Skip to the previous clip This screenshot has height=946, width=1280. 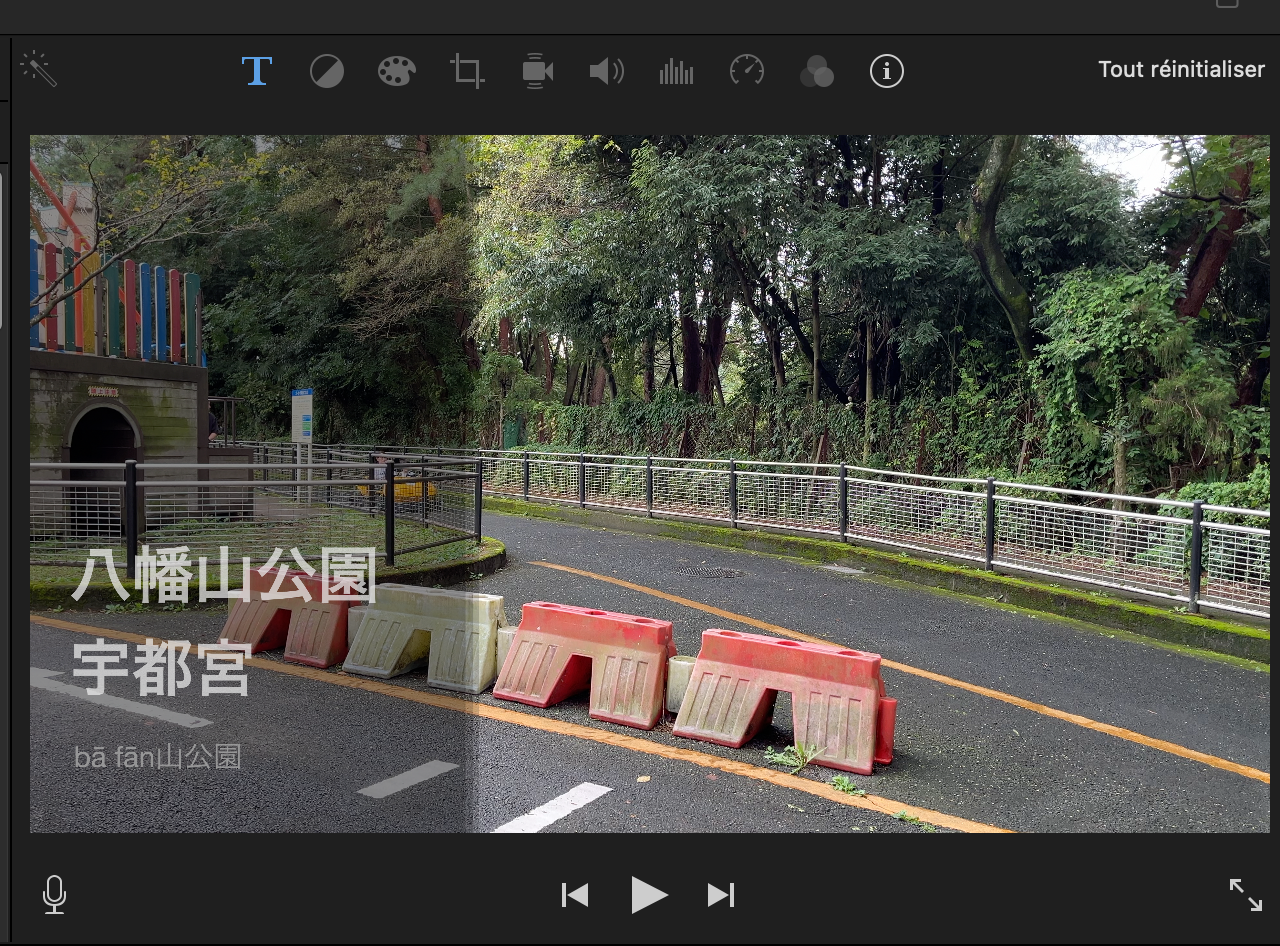(575, 895)
